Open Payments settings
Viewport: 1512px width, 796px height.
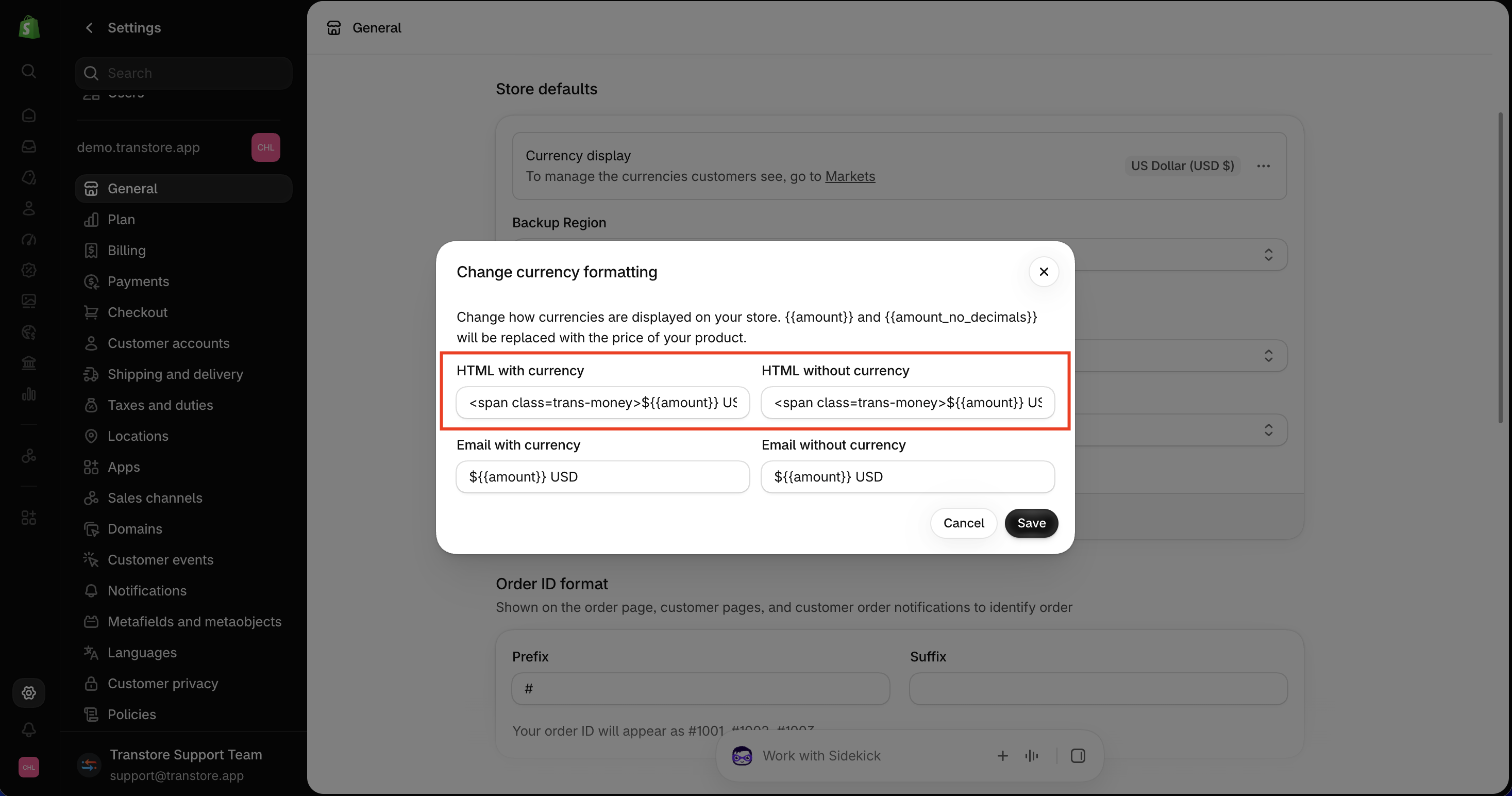tap(183, 281)
